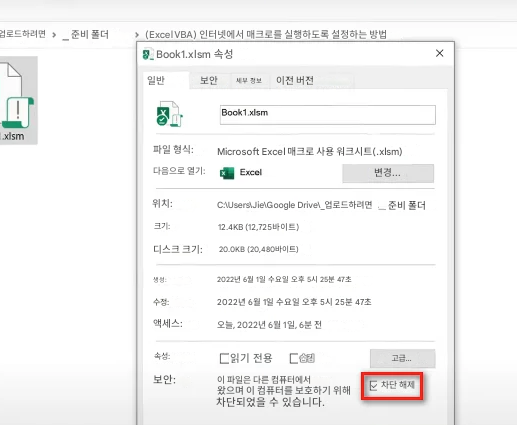
Task: Expand chevron after 업로드하려면 breadcrumb
Action: point(54,35)
